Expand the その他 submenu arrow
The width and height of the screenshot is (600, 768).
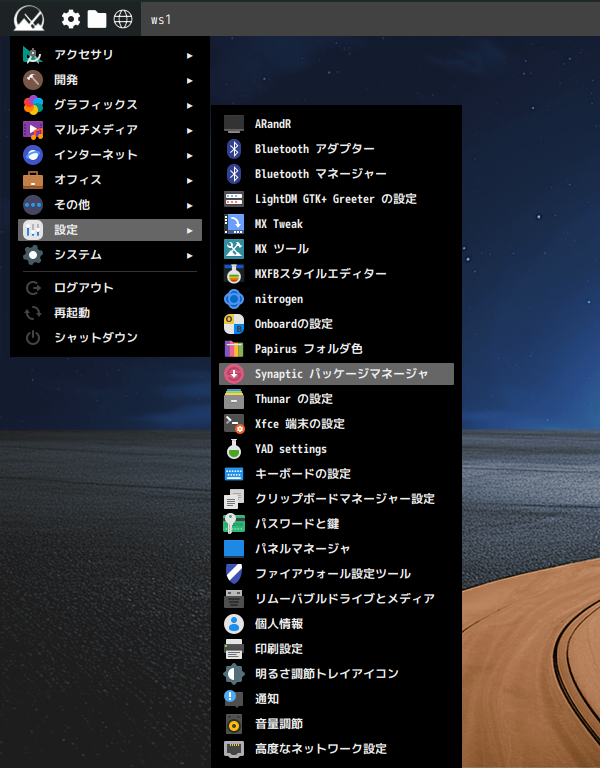(x=190, y=206)
